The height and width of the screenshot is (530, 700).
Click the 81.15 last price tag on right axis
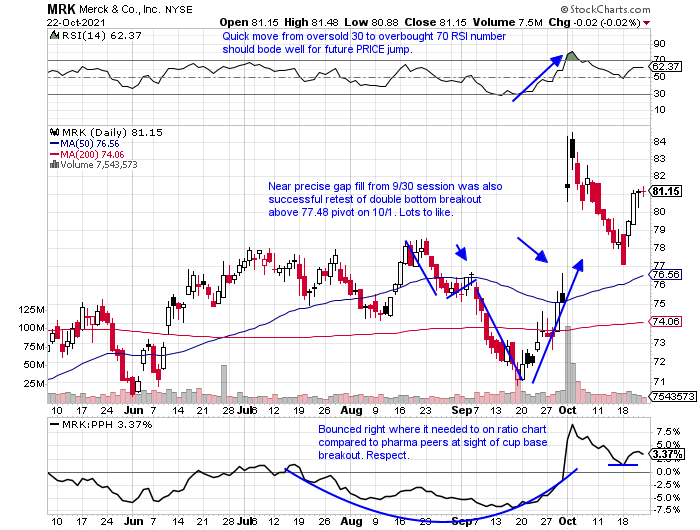[665, 191]
